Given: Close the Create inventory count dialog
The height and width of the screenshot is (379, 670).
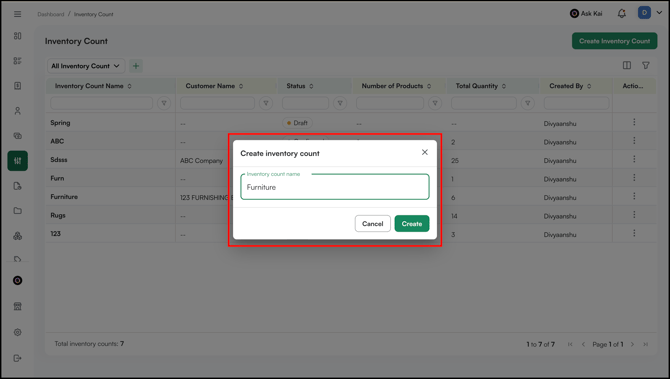Looking at the screenshot, I should click(x=425, y=152).
